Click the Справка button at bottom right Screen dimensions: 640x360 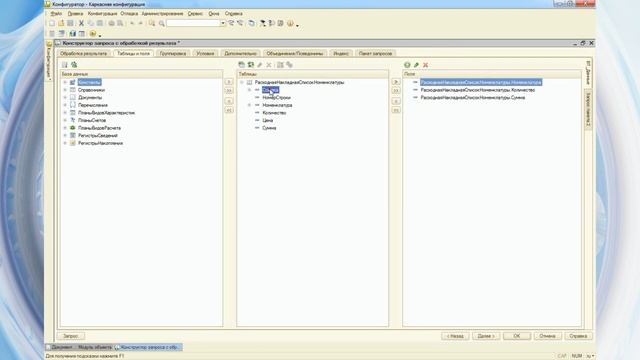(x=578, y=336)
